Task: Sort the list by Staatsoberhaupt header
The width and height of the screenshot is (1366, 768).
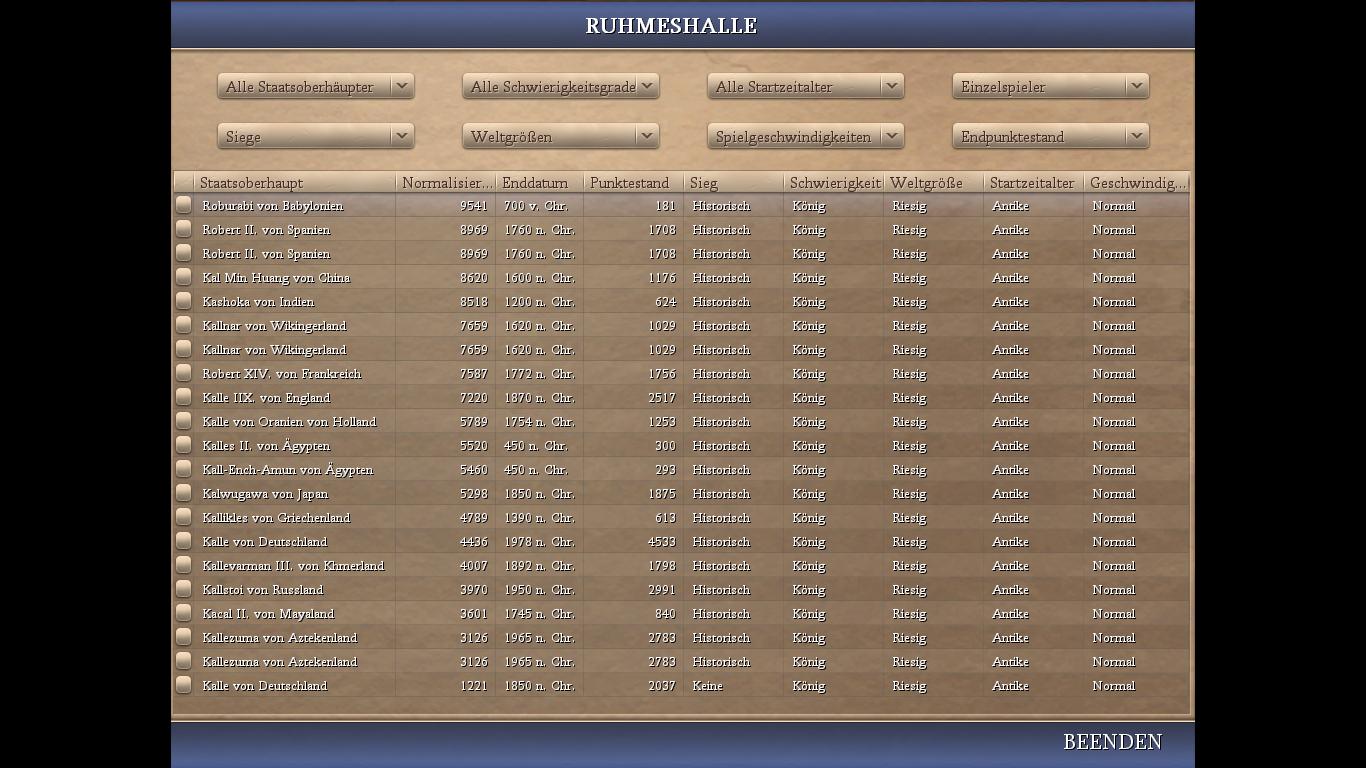Action: tap(294, 183)
